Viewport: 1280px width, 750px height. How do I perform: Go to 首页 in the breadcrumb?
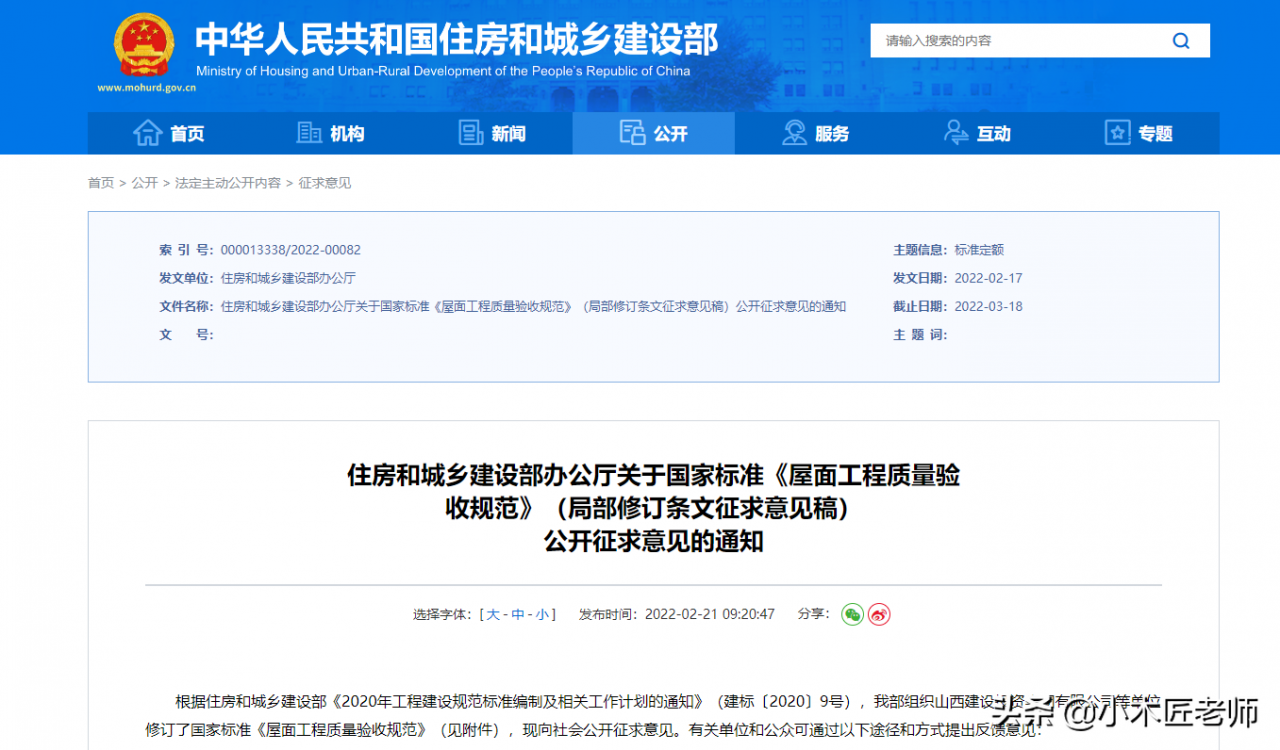(101, 183)
